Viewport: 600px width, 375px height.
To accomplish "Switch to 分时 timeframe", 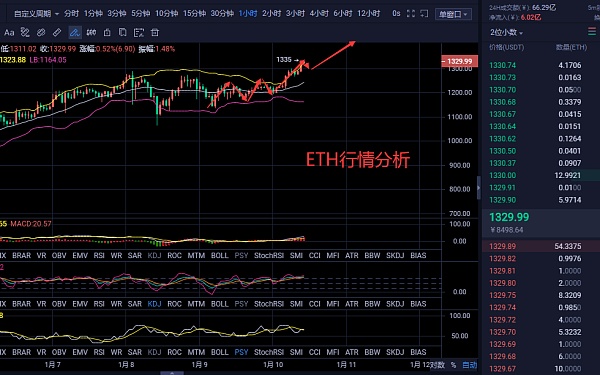I will 71,14.
